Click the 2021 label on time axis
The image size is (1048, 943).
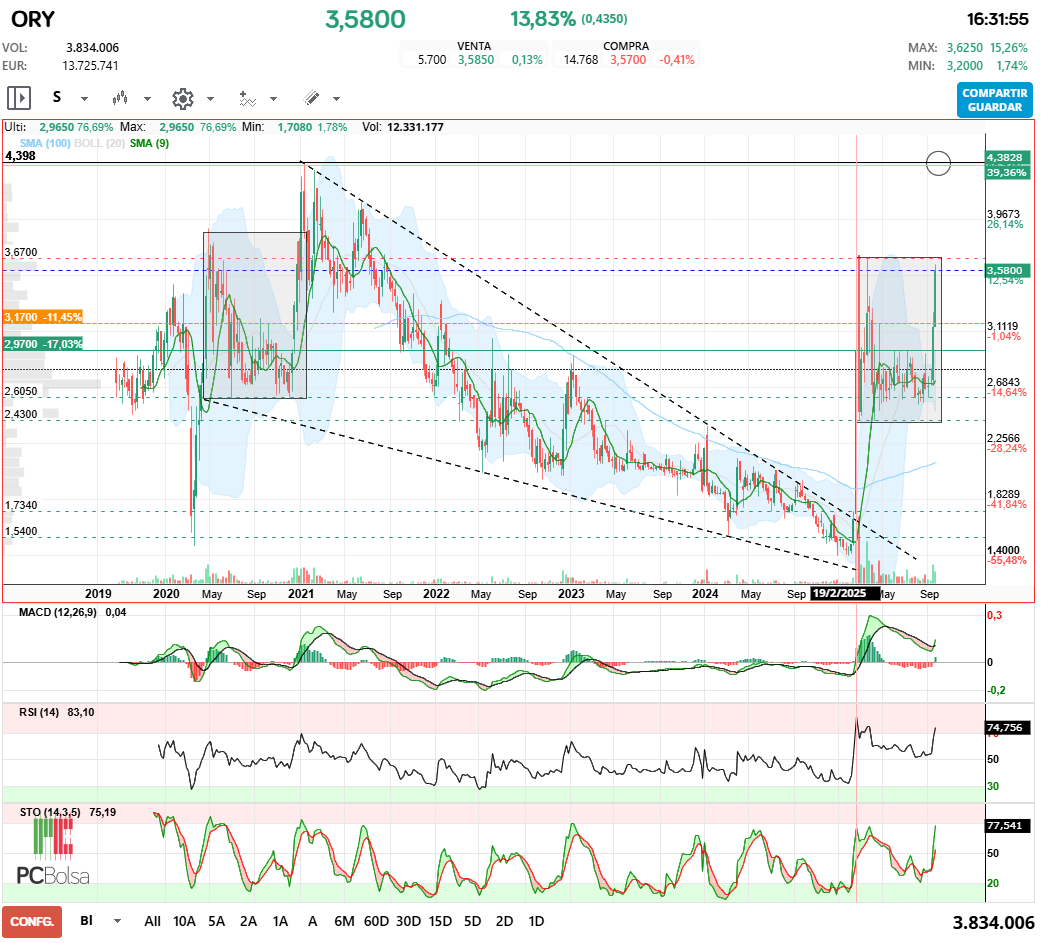pos(301,593)
